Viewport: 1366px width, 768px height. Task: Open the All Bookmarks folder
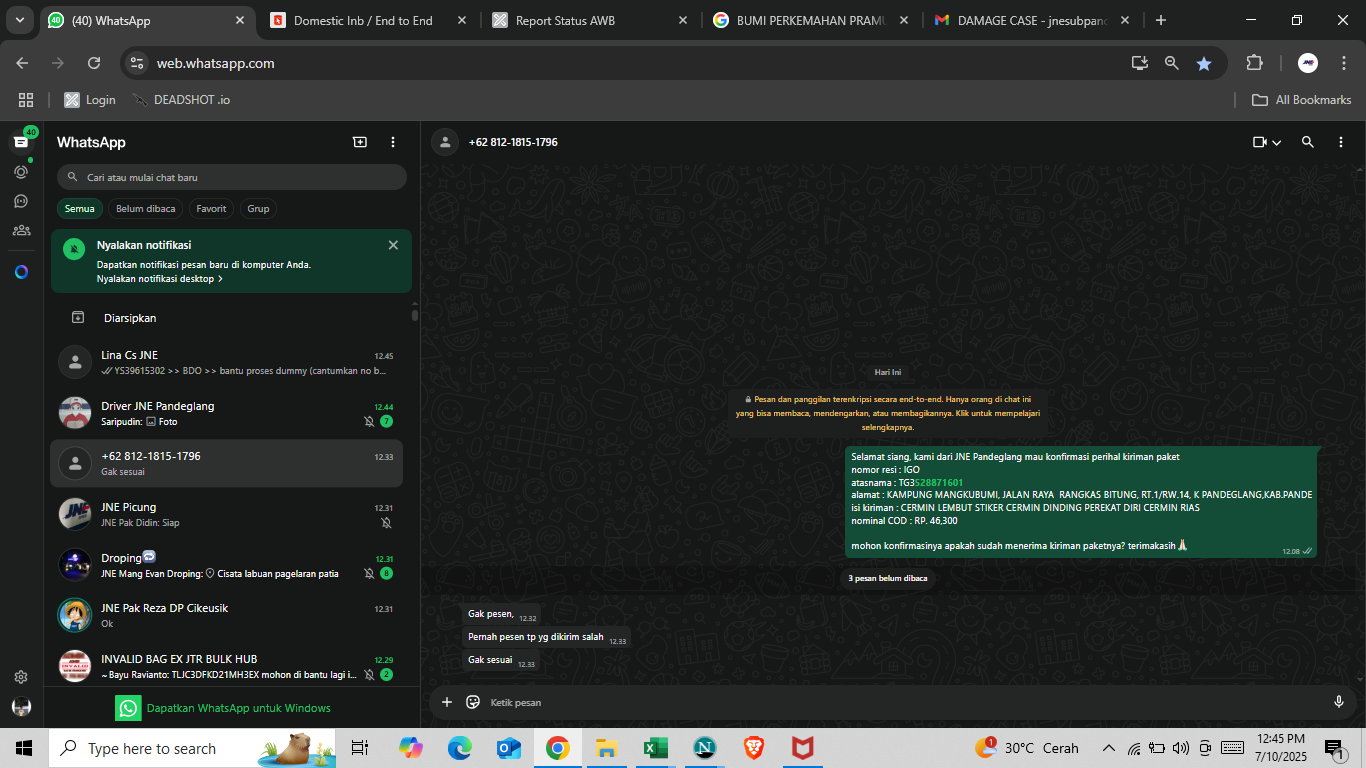click(1302, 100)
